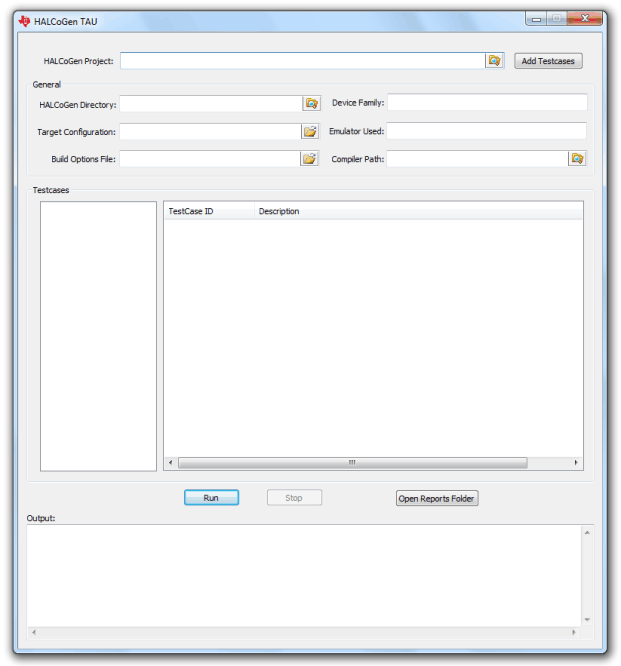Focus the Compiler Path field
This screenshot has width=621, height=666.
click(x=477, y=159)
